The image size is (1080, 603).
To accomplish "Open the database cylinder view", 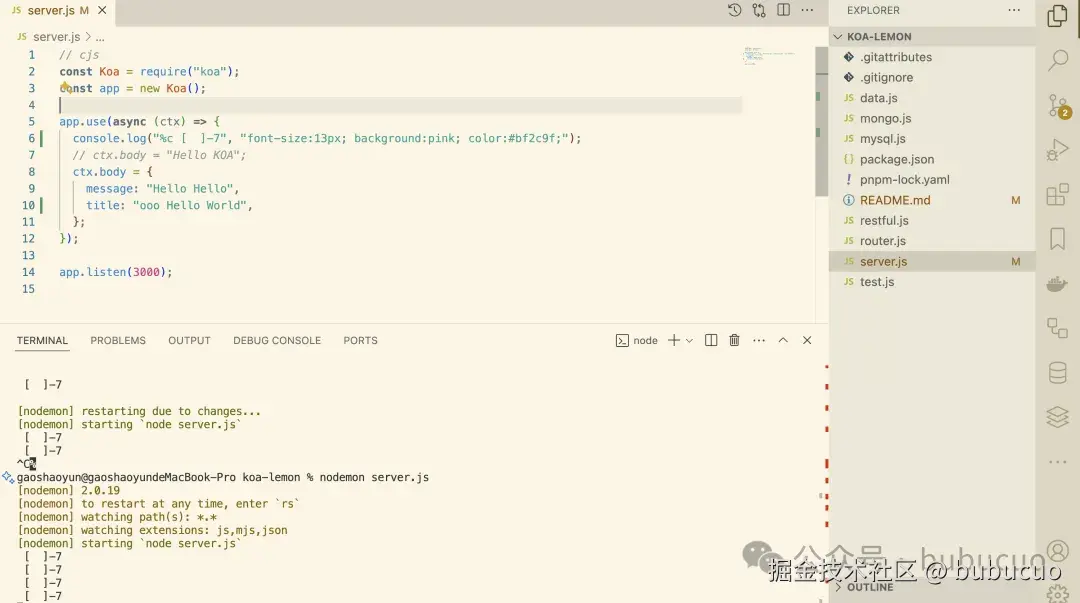I will coord(1057,372).
